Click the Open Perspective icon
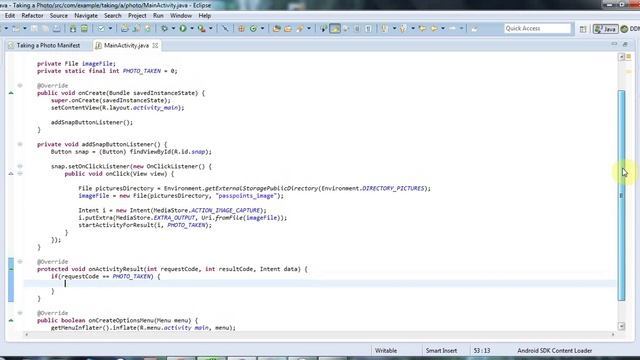This screenshot has width=640, height=360. point(583,29)
